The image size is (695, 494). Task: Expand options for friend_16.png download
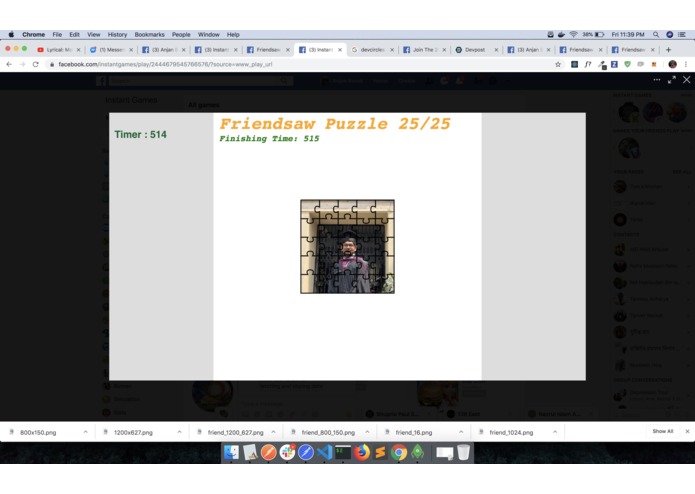pos(461,432)
